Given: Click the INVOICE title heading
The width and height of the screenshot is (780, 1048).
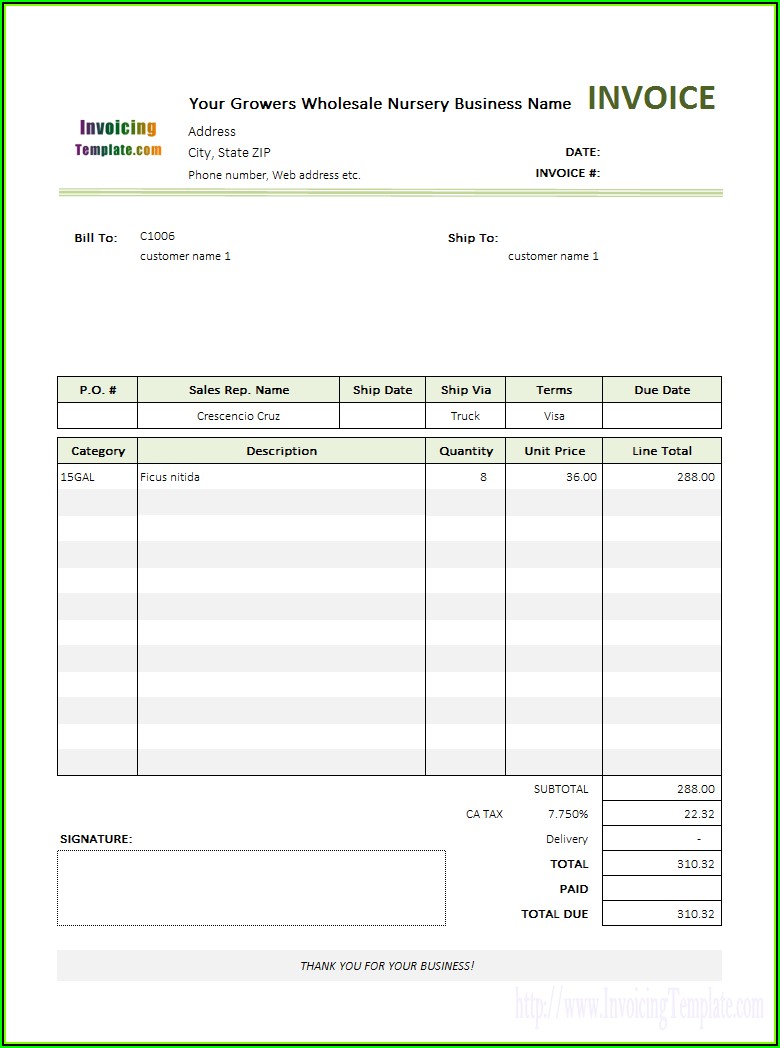Looking at the screenshot, I should click(x=651, y=98).
